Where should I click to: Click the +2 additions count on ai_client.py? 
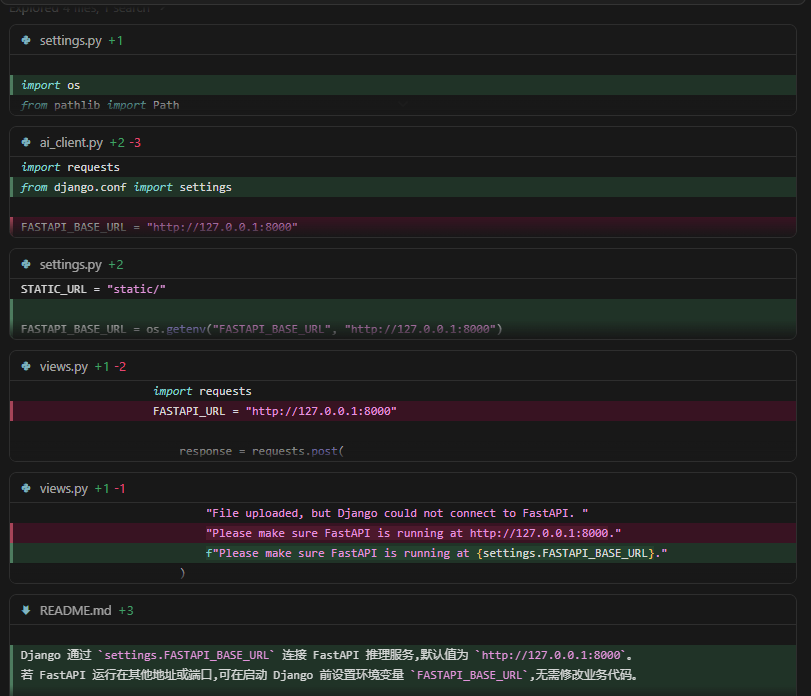click(117, 142)
